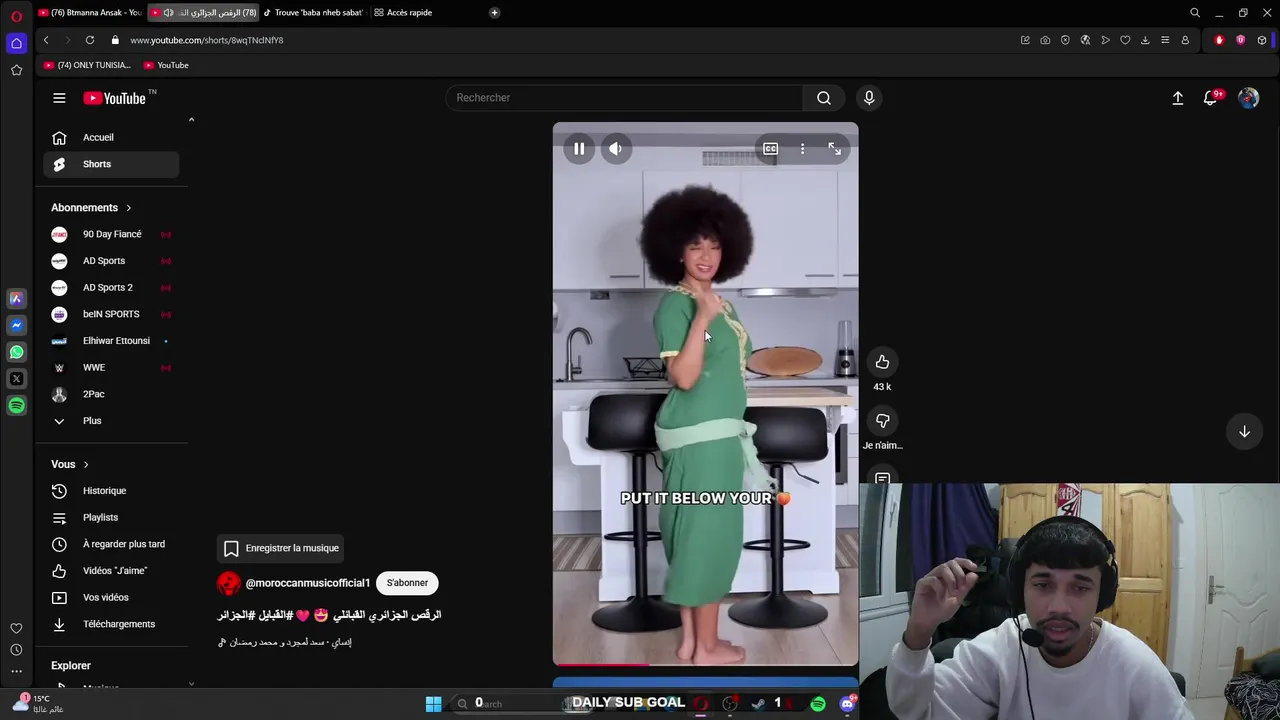Screen dimensions: 1280x720
Task: Toggle closed captions on the Short
Action: (x=770, y=149)
